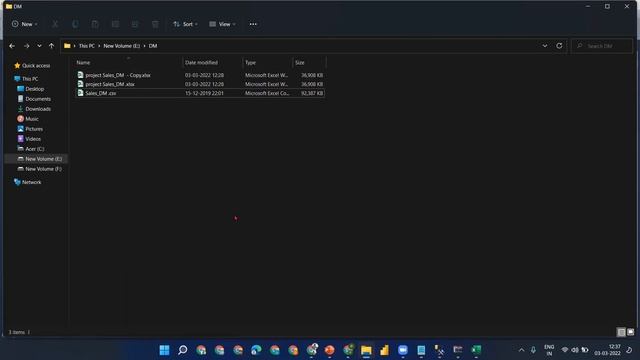Image resolution: width=640 pixels, height=360 pixels.
Task: Open taskbar Search magnifier
Action: (183, 350)
